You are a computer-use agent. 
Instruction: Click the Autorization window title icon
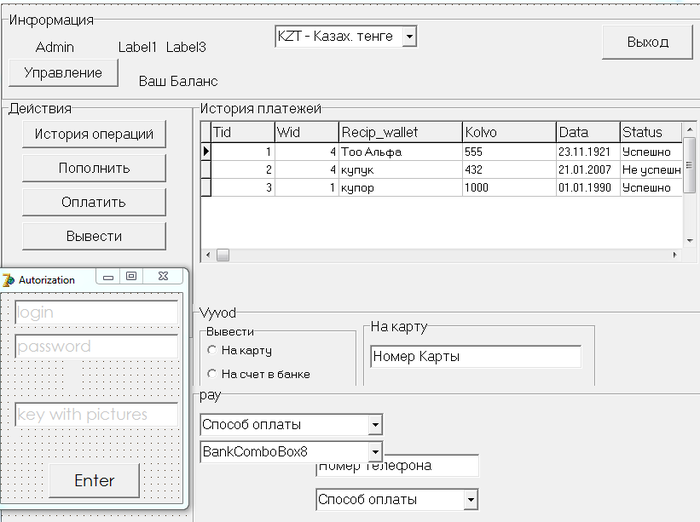click(x=10, y=280)
